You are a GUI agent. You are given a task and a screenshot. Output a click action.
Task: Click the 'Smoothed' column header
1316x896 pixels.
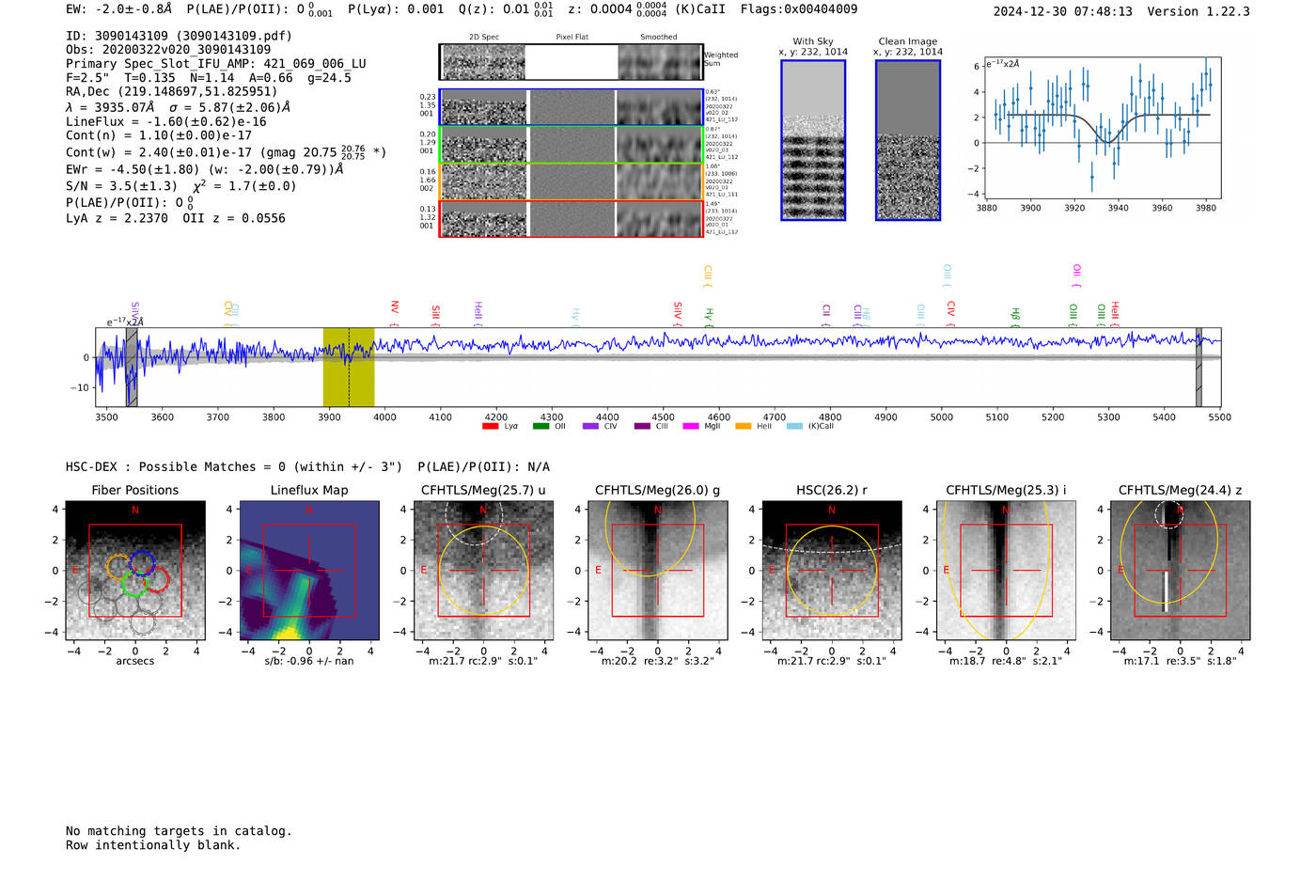coord(659,37)
